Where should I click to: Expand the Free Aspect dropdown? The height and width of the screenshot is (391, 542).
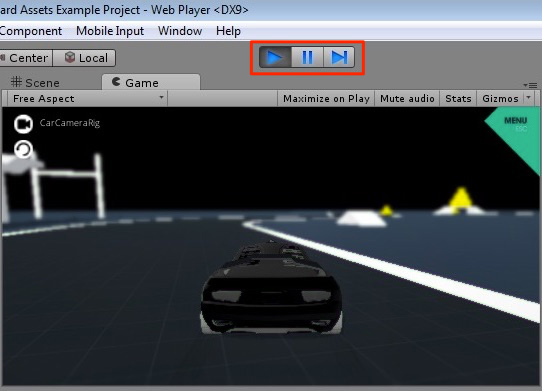point(87,99)
